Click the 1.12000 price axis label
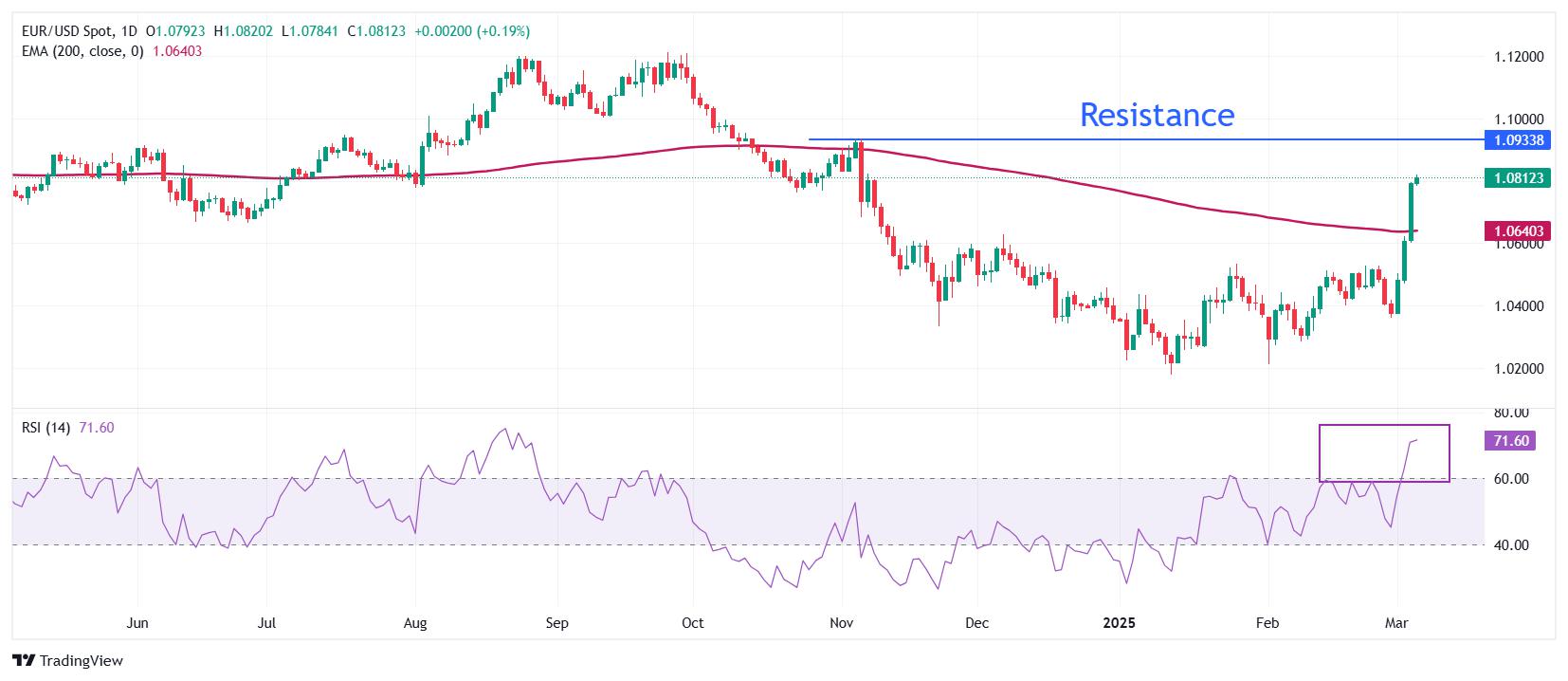This screenshot has height=681, width=1568. point(1520,57)
